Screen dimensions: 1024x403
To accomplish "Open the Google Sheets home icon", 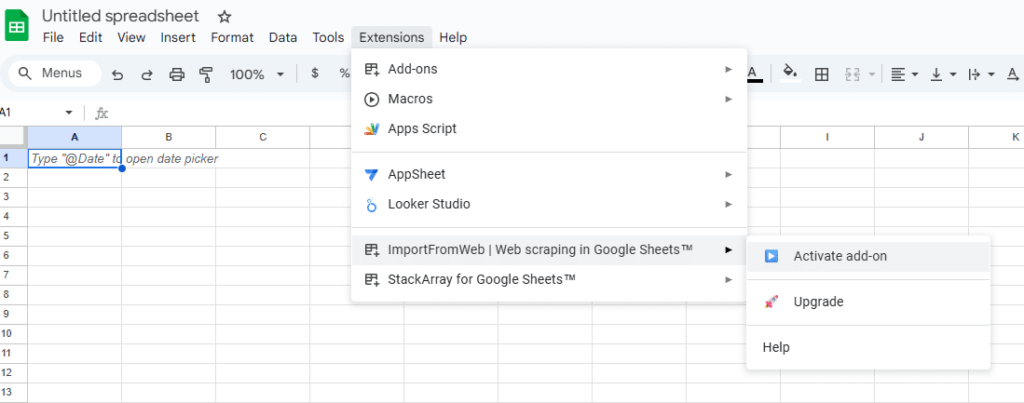I will 18,25.
